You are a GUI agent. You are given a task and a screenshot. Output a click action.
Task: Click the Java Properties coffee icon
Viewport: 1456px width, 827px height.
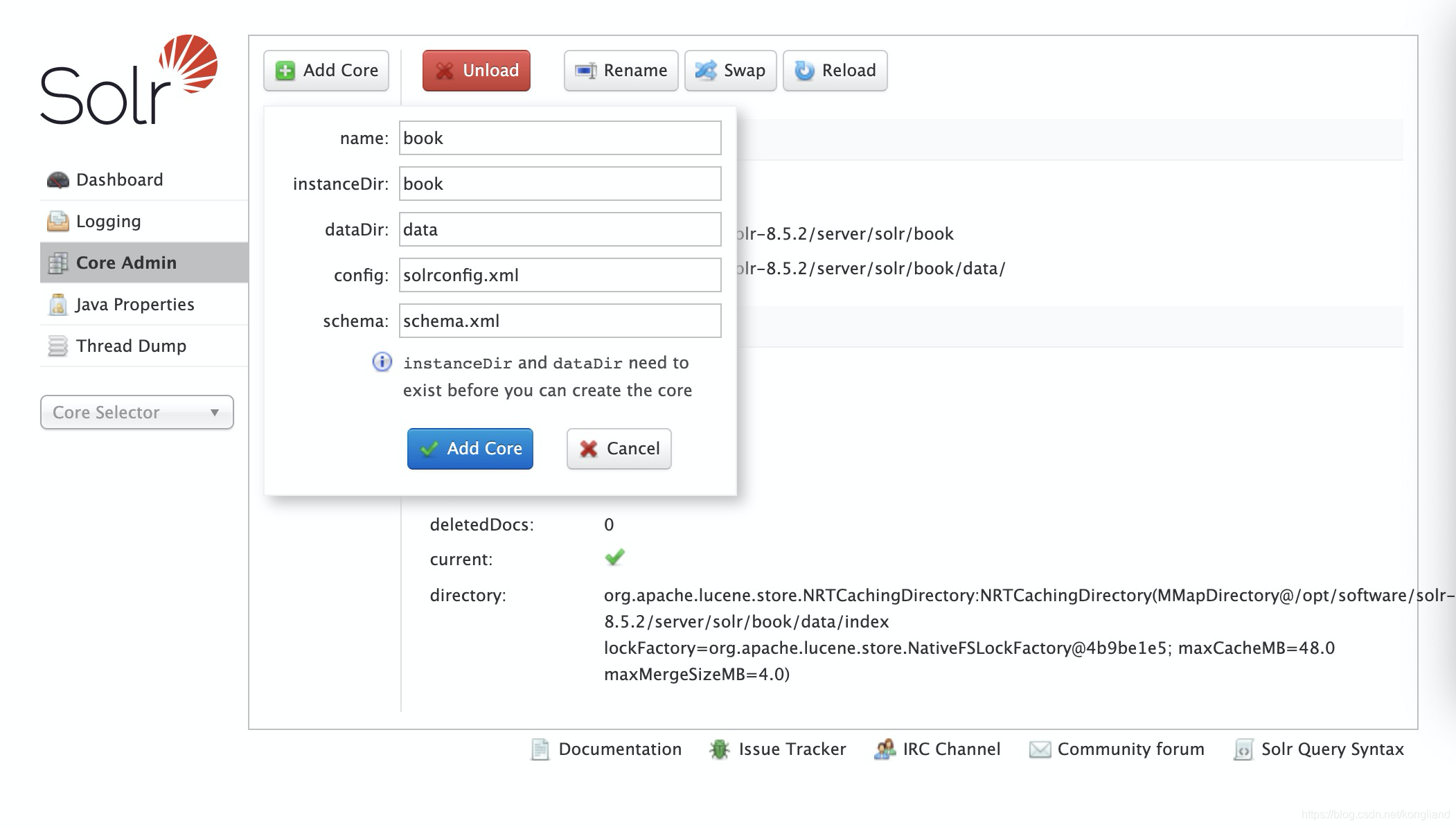click(59, 303)
